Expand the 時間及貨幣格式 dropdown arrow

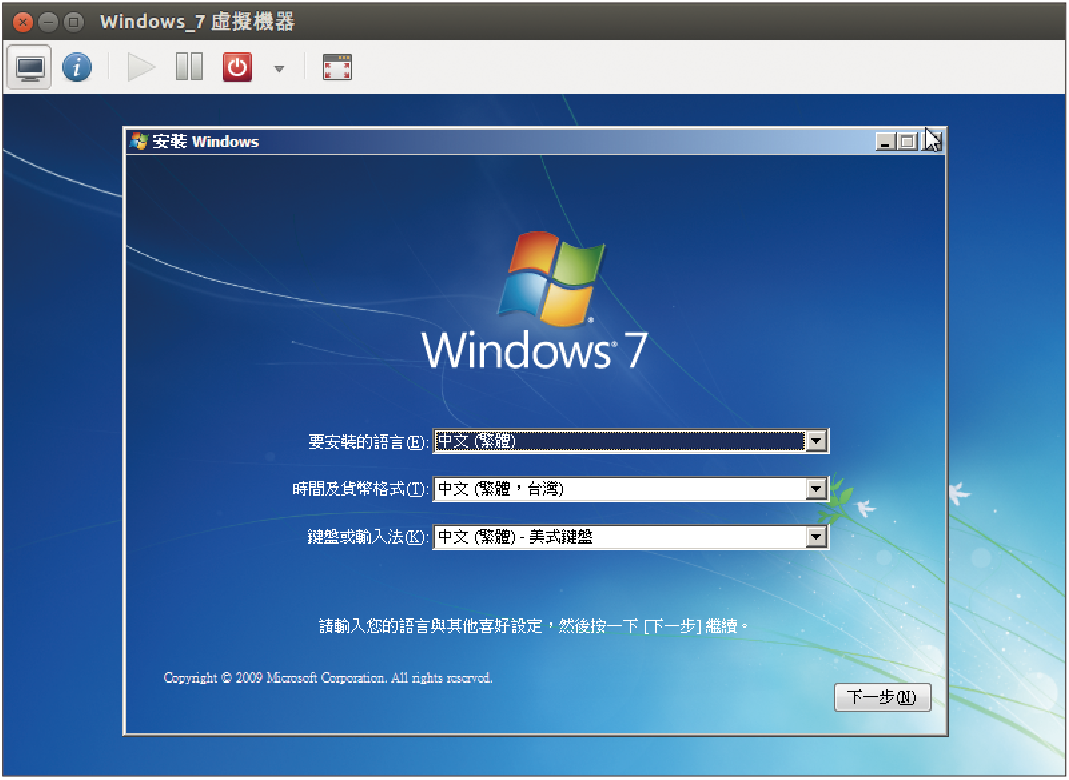click(816, 489)
